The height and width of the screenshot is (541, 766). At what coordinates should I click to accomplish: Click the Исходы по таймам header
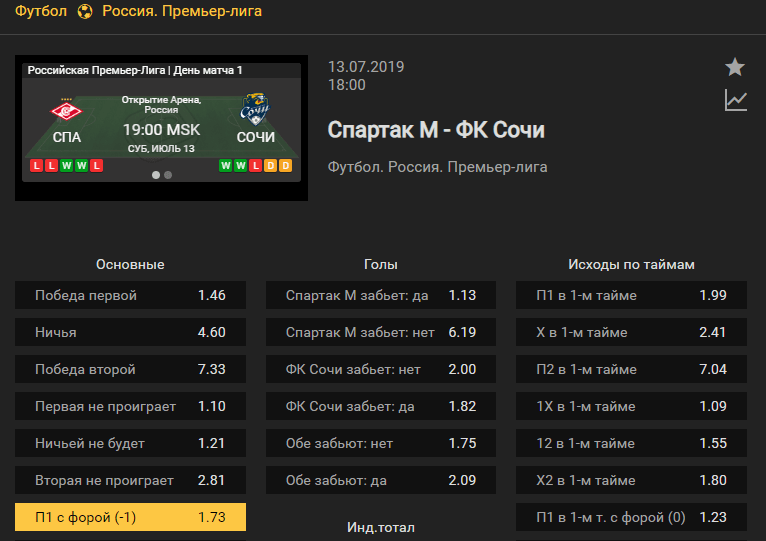pyautogui.click(x=631, y=264)
